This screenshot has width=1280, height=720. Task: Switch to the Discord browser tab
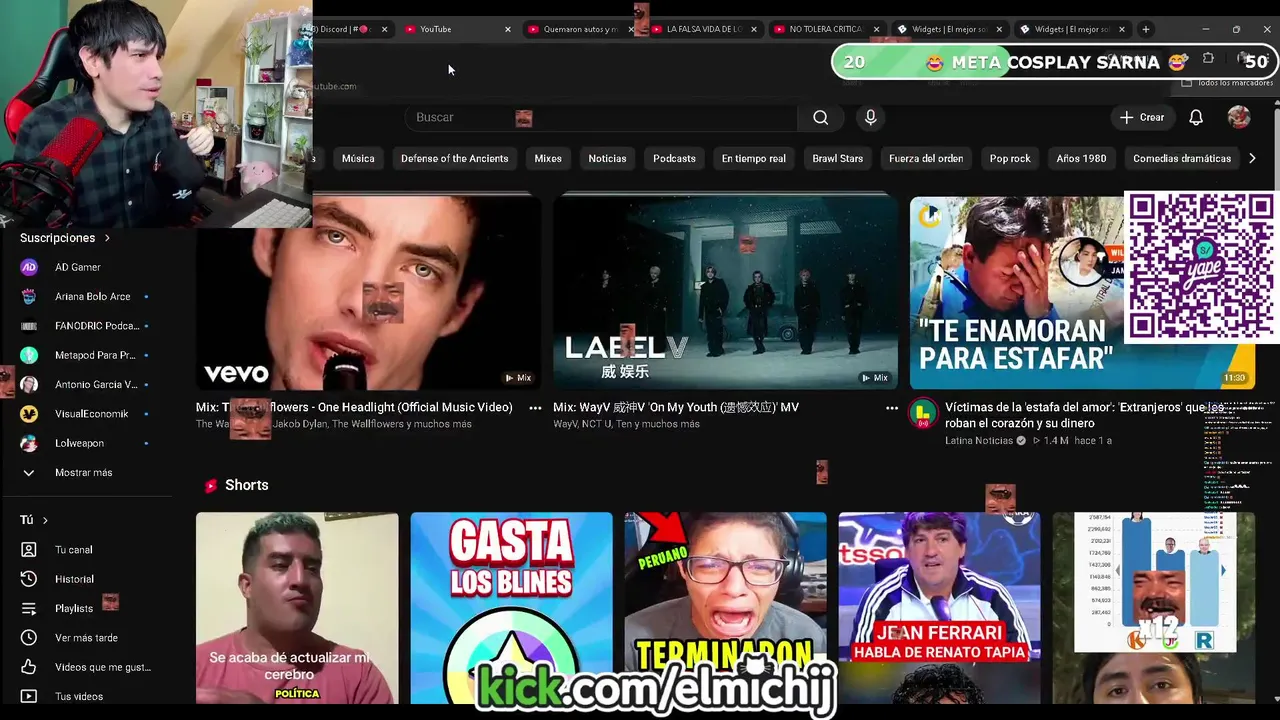tap(349, 29)
